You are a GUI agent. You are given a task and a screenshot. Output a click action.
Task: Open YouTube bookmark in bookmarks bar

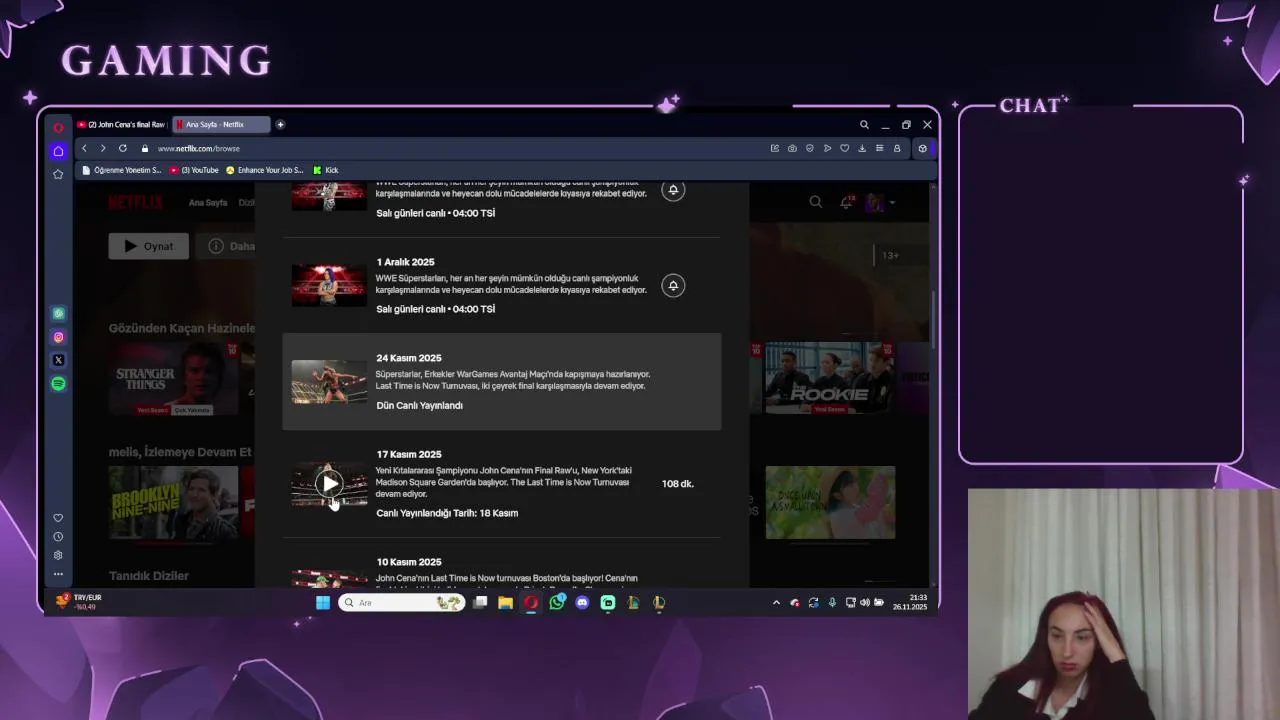coord(194,170)
